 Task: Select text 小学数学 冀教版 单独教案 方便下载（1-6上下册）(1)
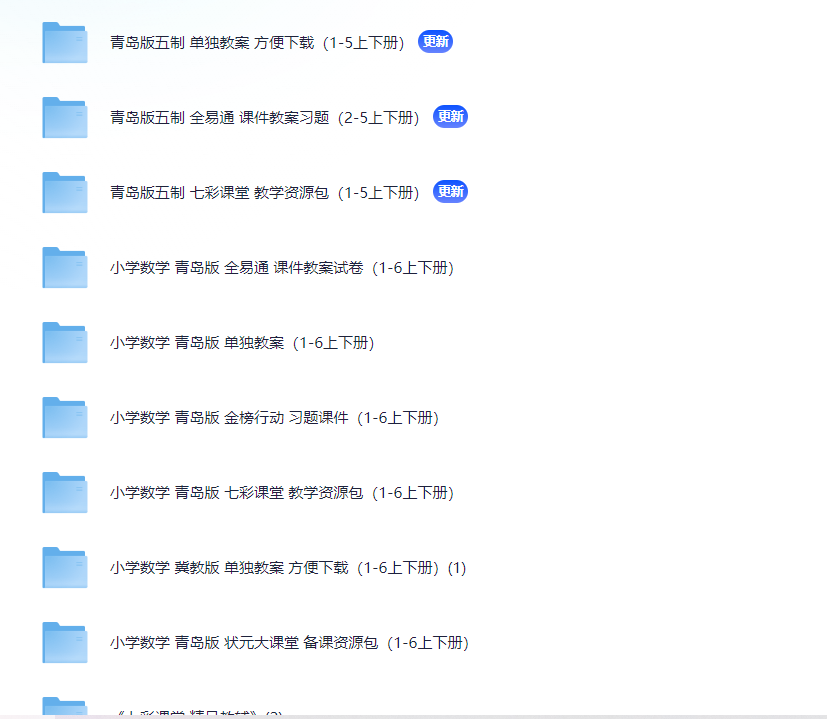288,567
